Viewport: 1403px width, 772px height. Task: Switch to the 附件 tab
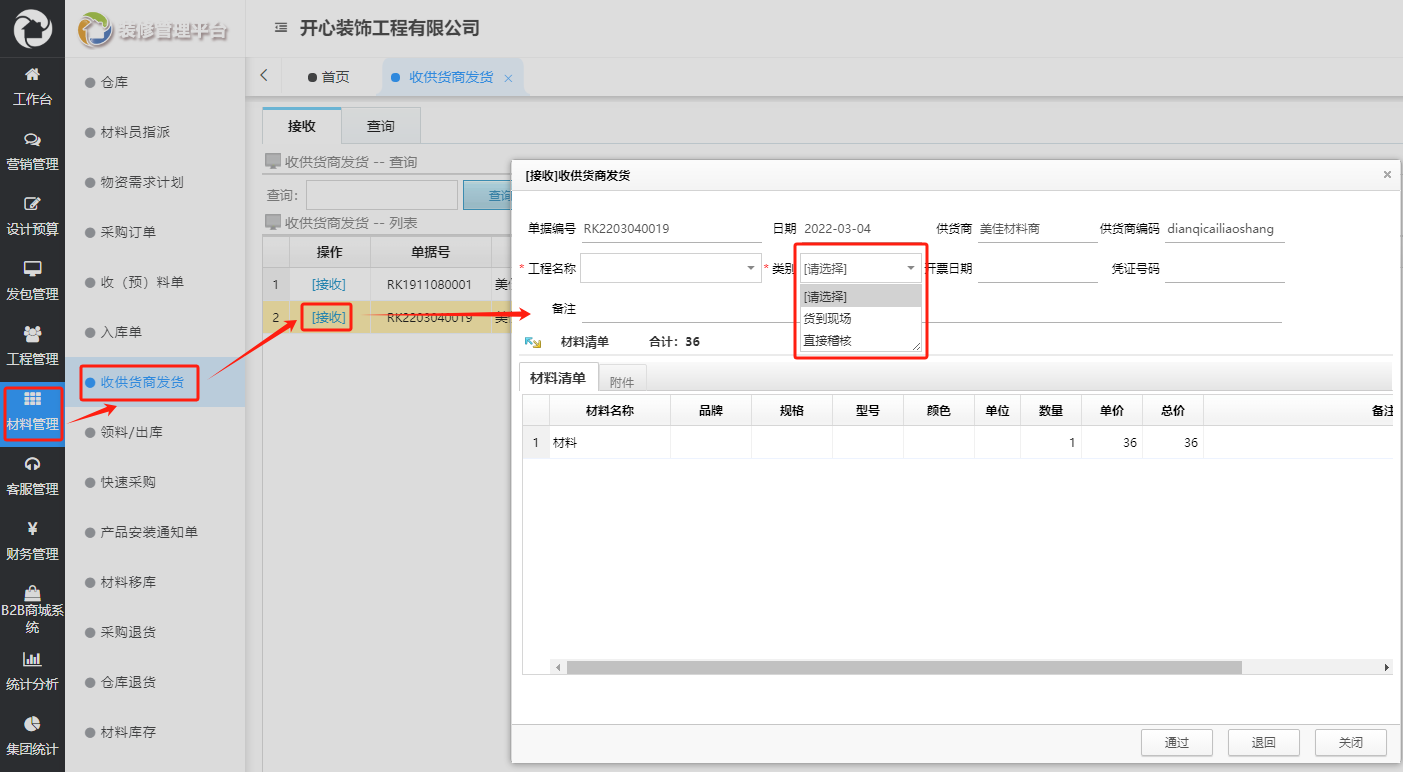coord(622,381)
